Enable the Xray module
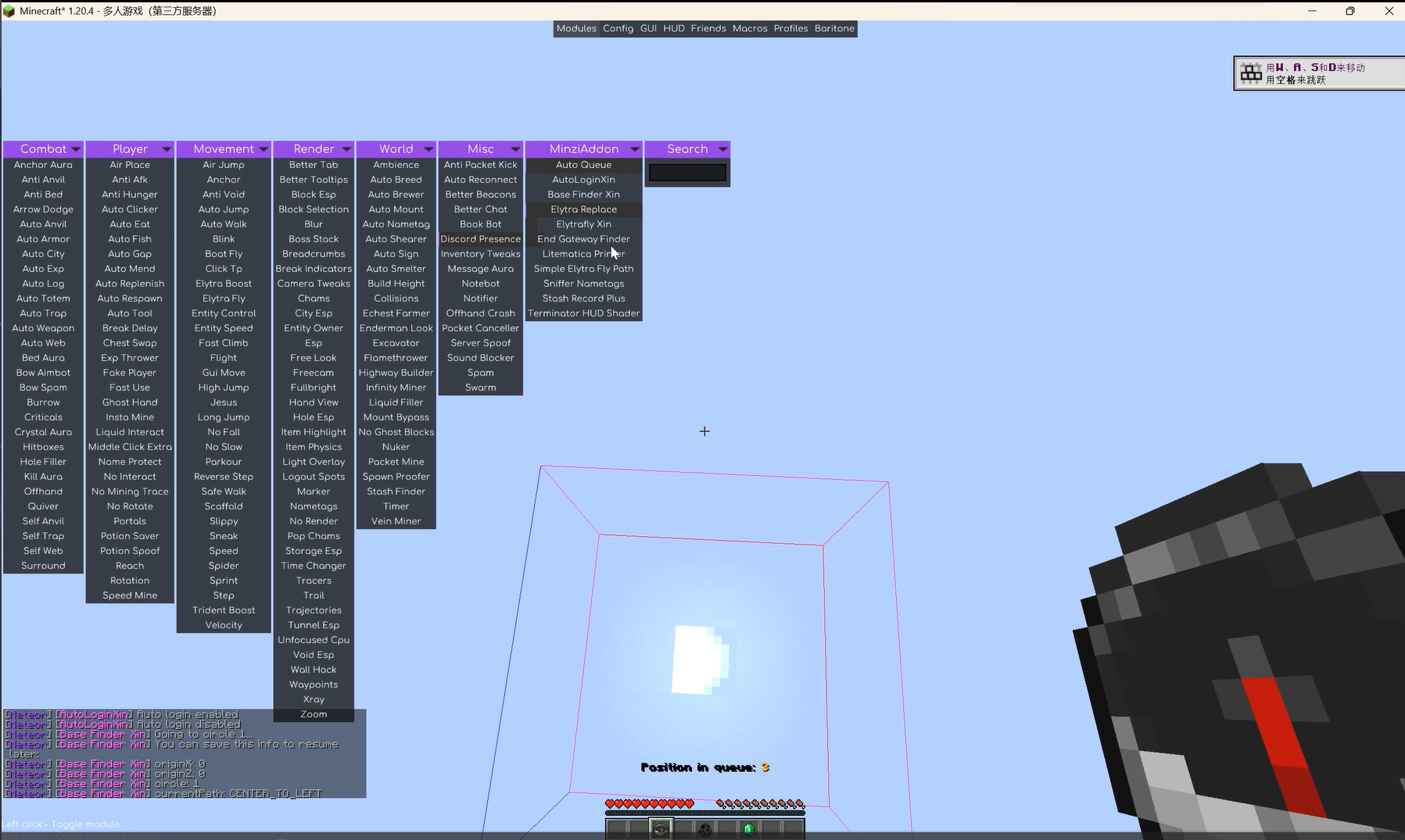The image size is (1405, 840). [x=314, y=699]
